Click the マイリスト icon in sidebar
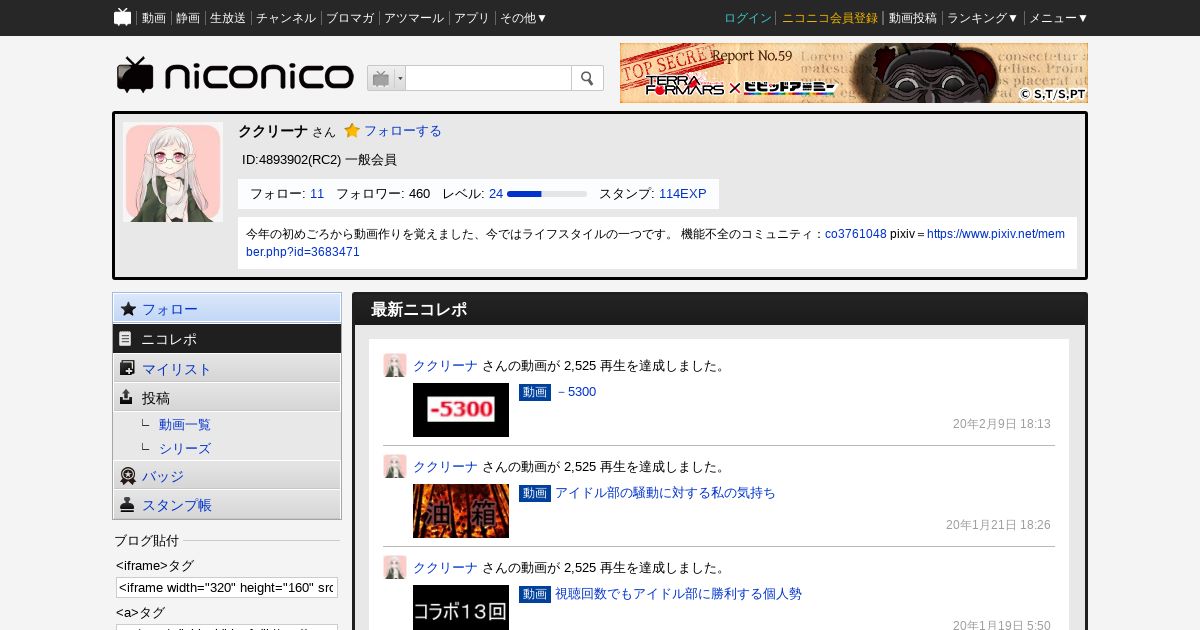The image size is (1200, 630). pyautogui.click(x=127, y=368)
